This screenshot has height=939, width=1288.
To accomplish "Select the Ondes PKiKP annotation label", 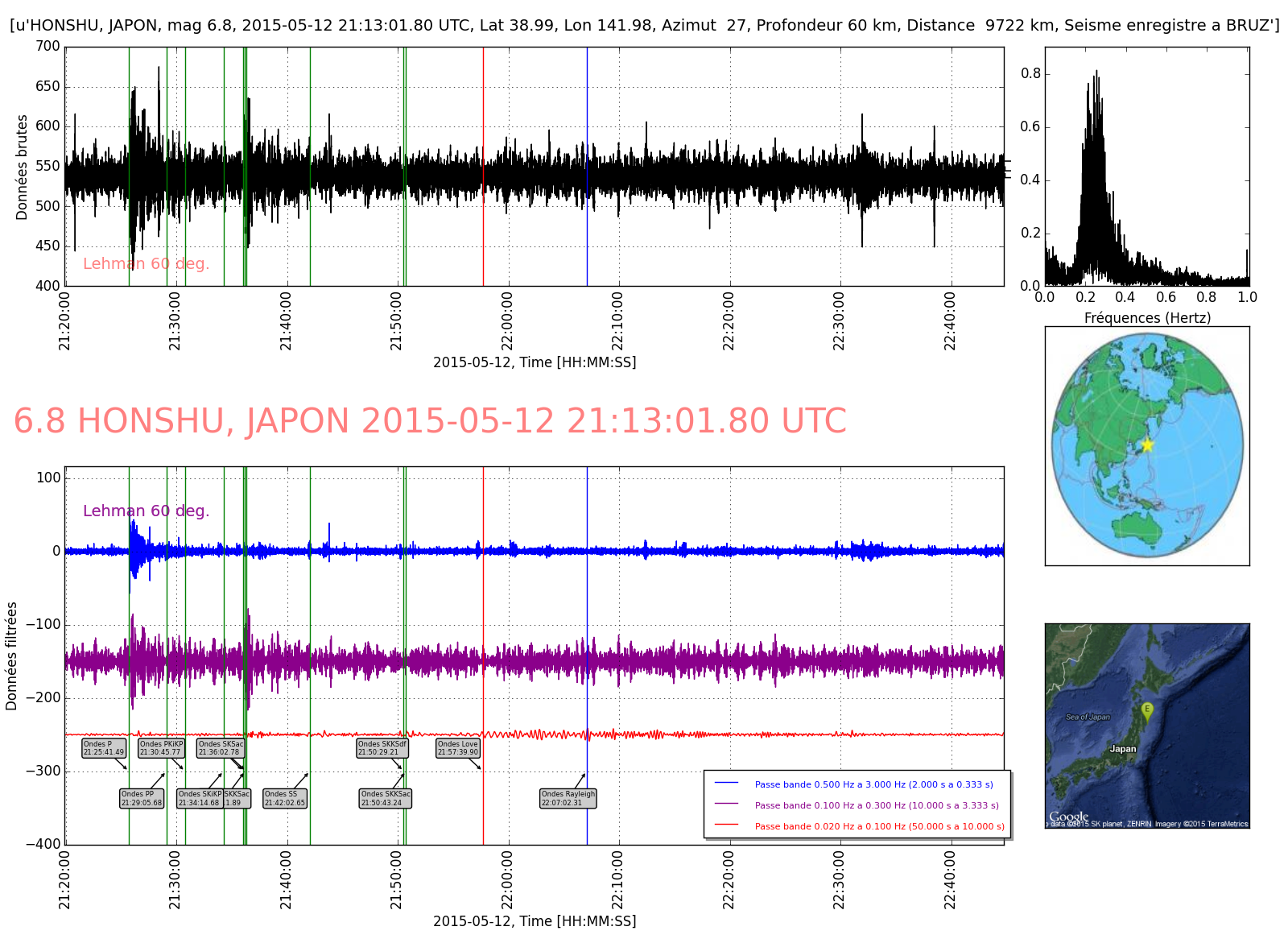I will (x=161, y=748).
